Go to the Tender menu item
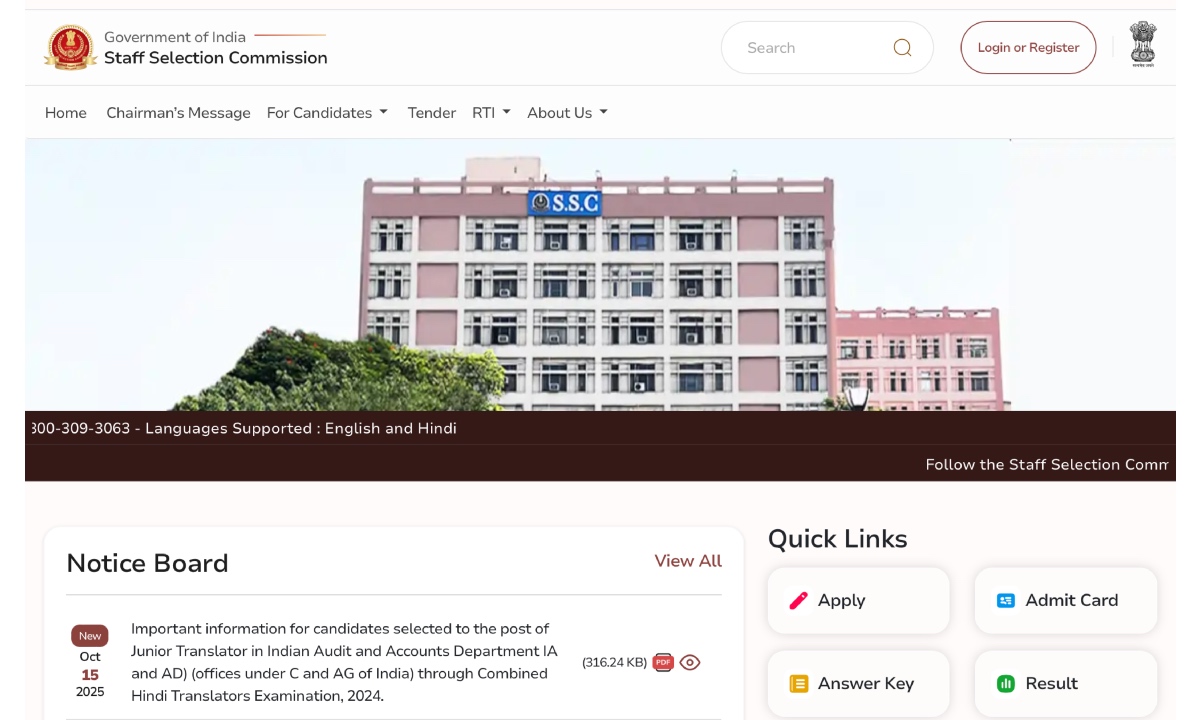 [432, 113]
